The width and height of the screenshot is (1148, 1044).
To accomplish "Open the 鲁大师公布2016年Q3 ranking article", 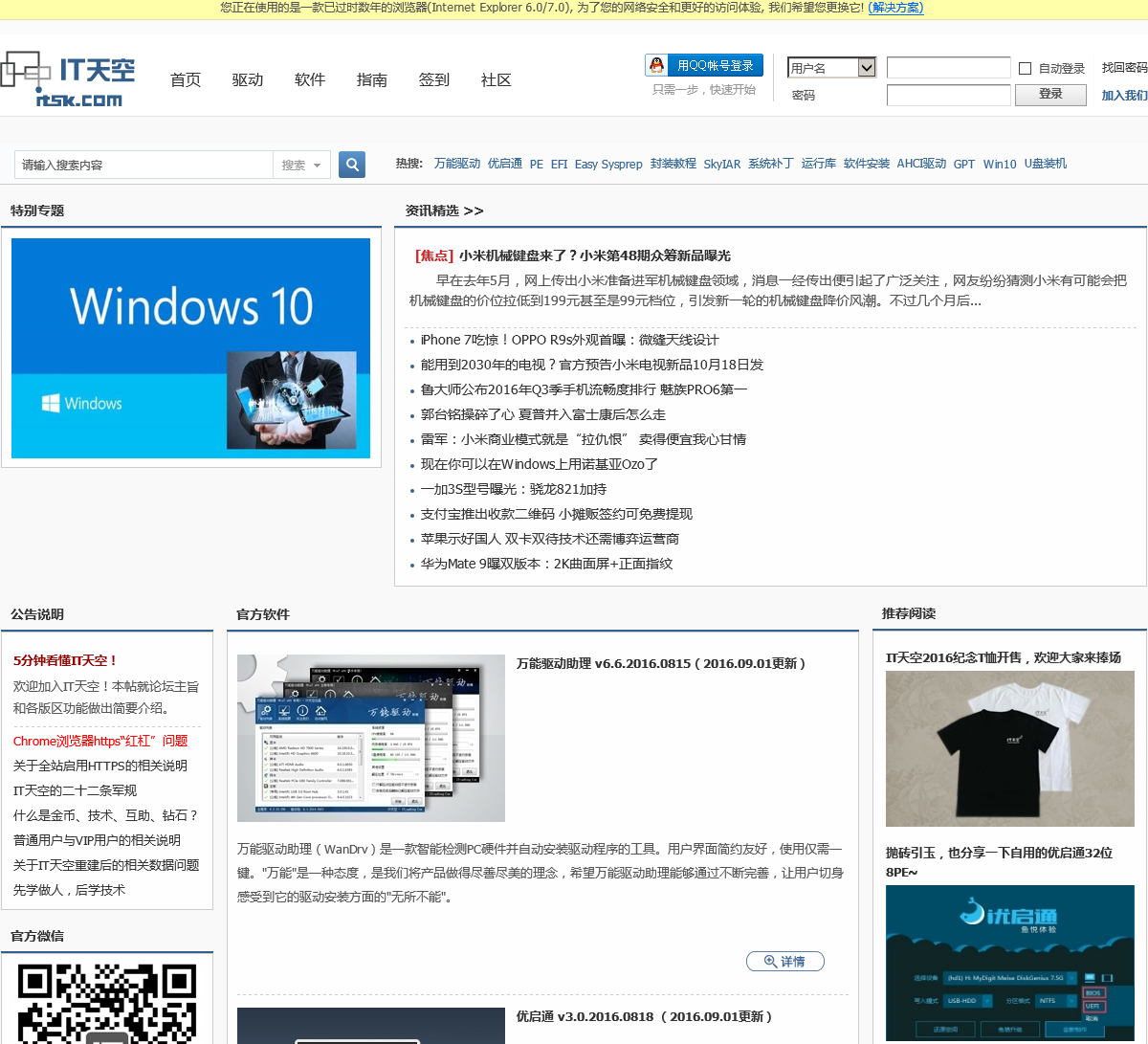I will [584, 389].
